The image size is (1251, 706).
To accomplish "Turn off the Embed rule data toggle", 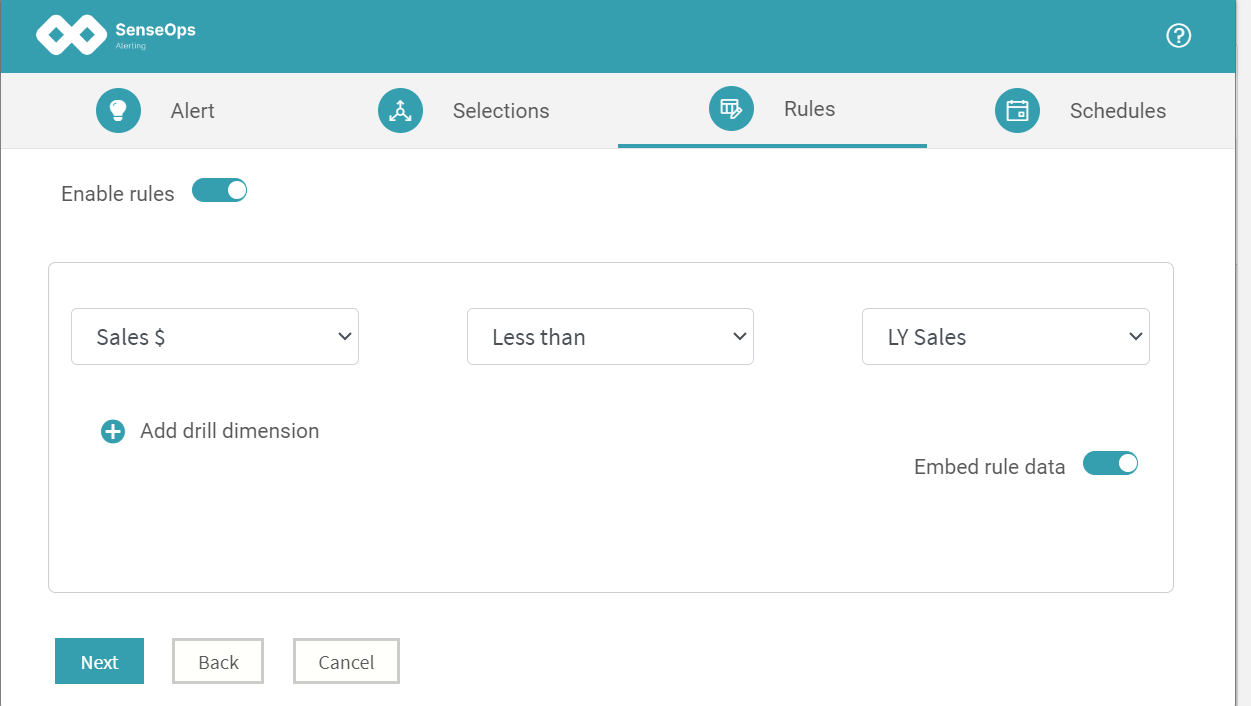I will 1110,463.
